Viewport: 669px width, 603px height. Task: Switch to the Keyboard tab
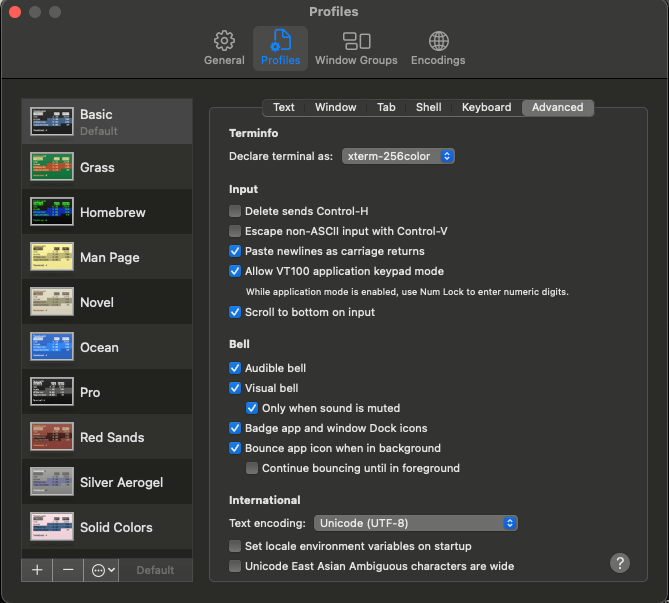pyautogui.click(x=486, y=107)
